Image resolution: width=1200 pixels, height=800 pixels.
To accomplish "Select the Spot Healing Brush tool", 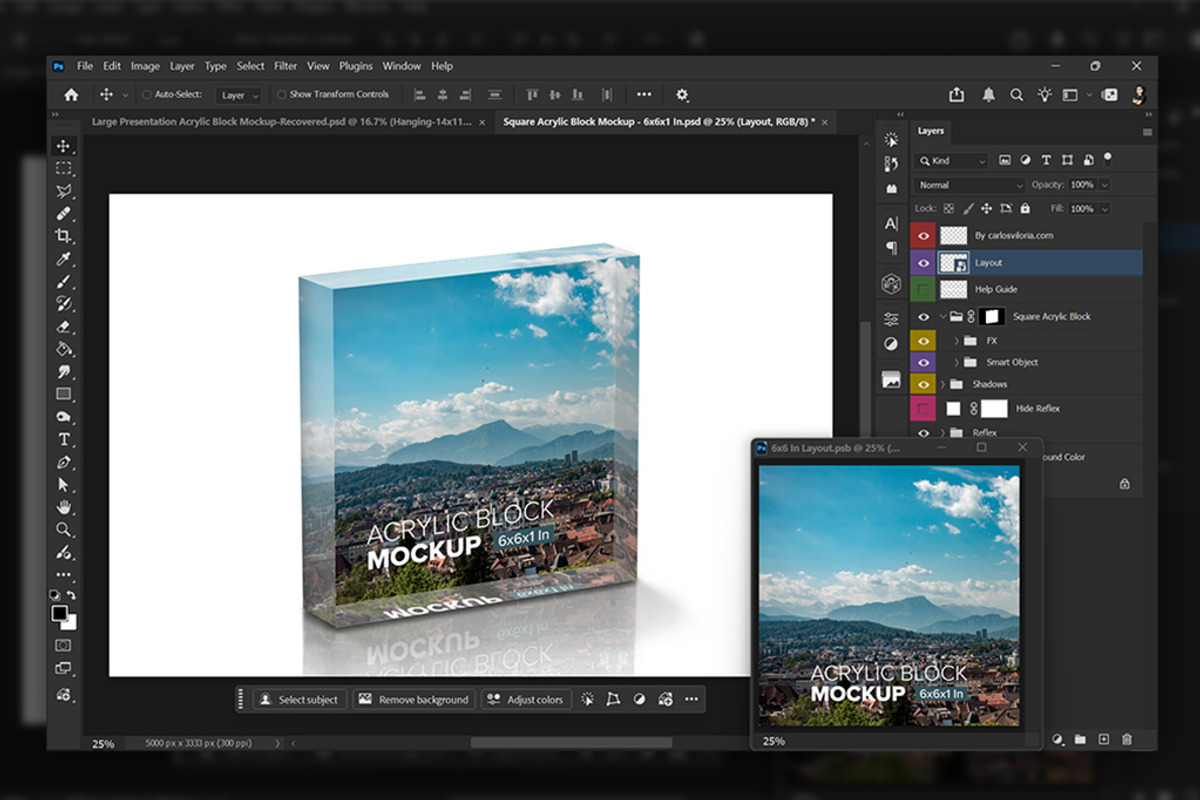I will pyautogui.click(x=64, y=214).
